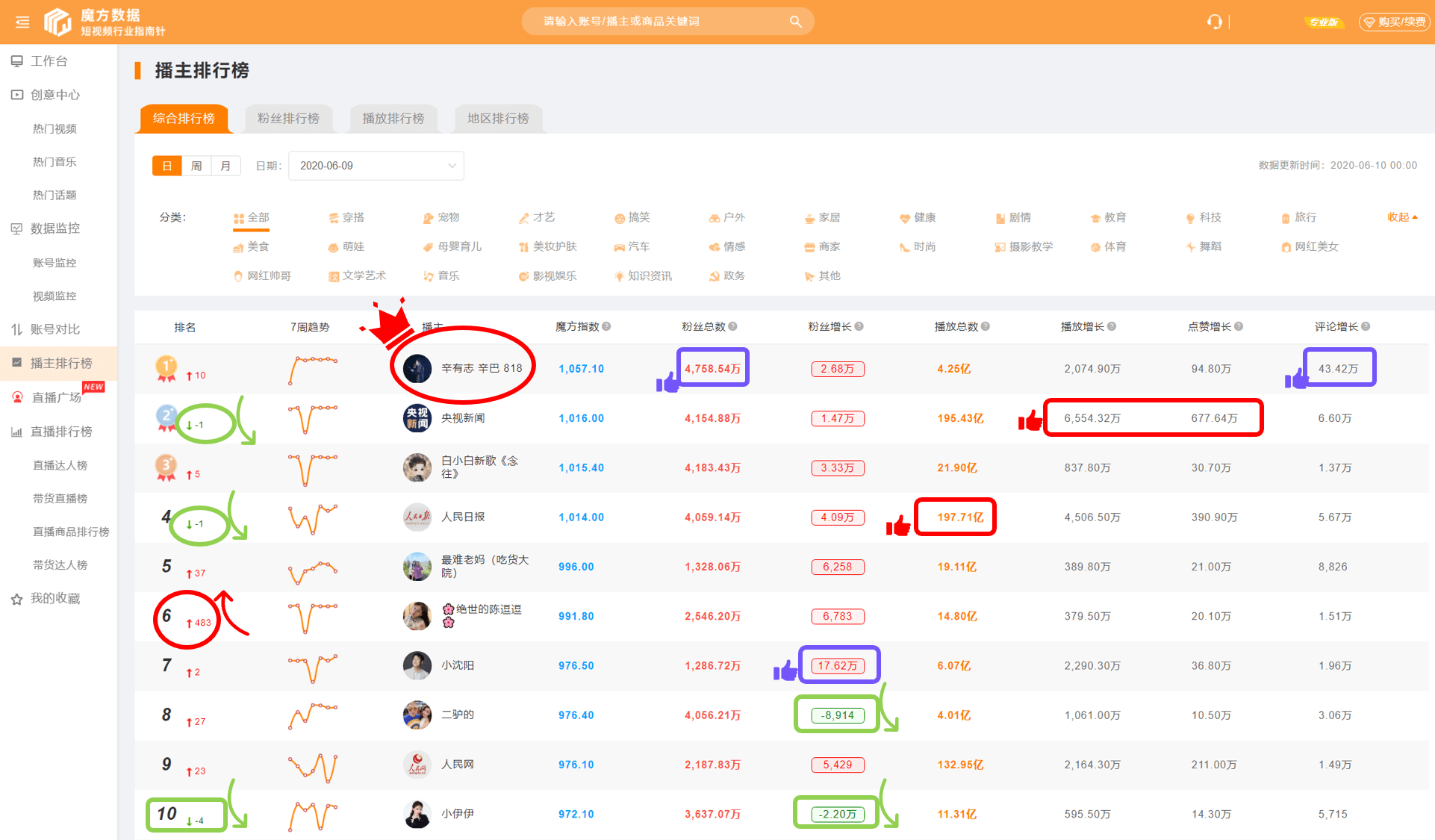This screenshot has height=840, width=1435.
Task: Click help icon beside 评论增长 header
Action: [x=1366, y=326]
